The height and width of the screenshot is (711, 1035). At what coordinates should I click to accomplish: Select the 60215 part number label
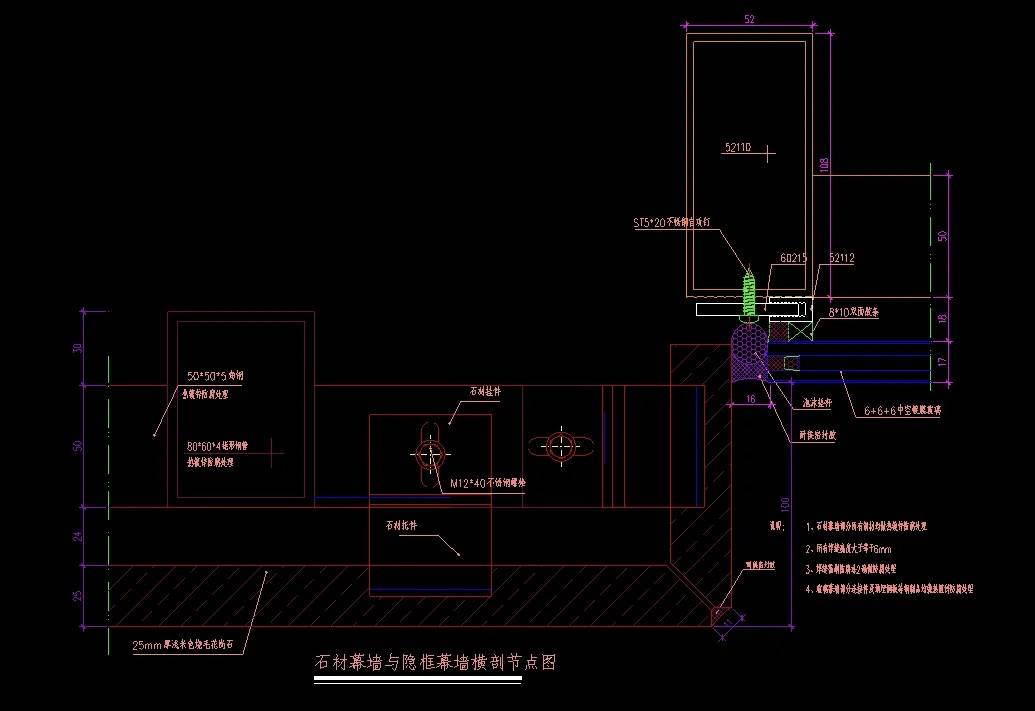coord(793,258)
